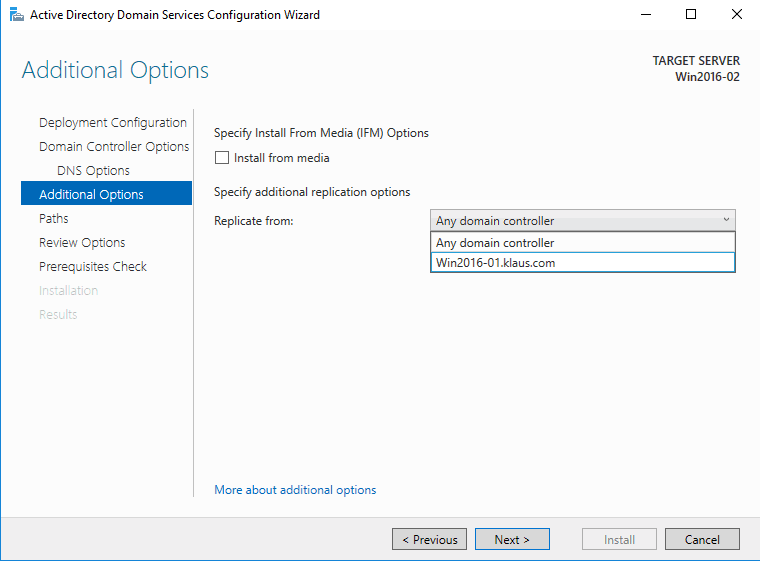This screenshot has height=561, width=760.
Task: Switch to DNS Options step
Action: pos(93,171)
